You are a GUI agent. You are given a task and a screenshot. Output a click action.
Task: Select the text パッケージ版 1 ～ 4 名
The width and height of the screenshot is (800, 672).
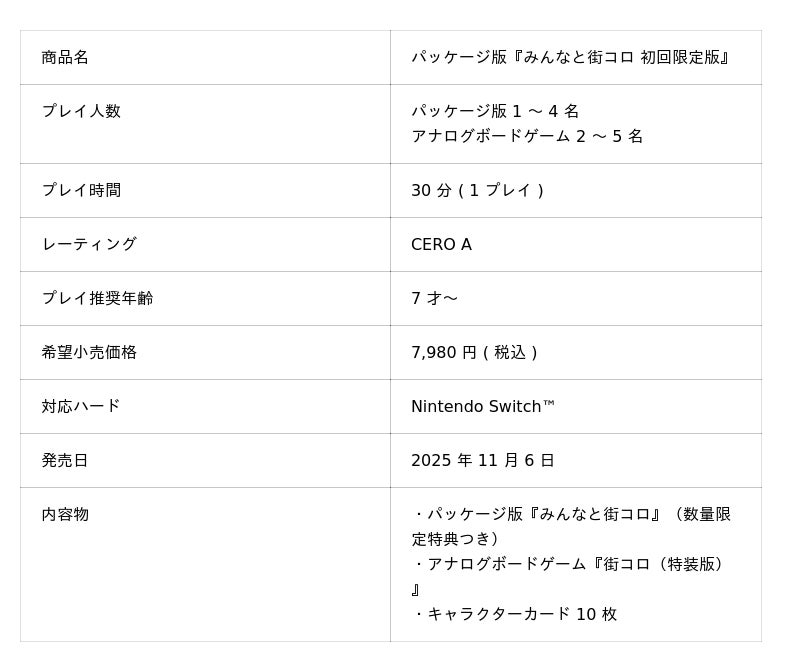pyautogui.click(x=495, y=112)
